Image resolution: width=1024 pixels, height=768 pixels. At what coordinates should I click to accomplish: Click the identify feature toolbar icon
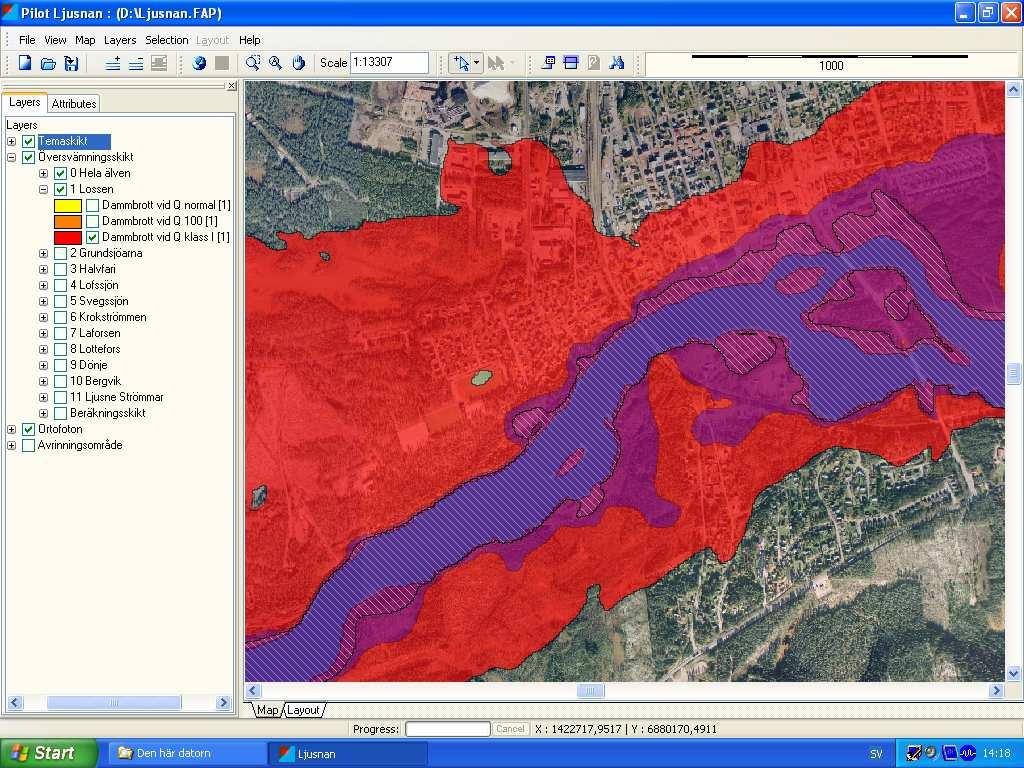(x=549, y=63)
